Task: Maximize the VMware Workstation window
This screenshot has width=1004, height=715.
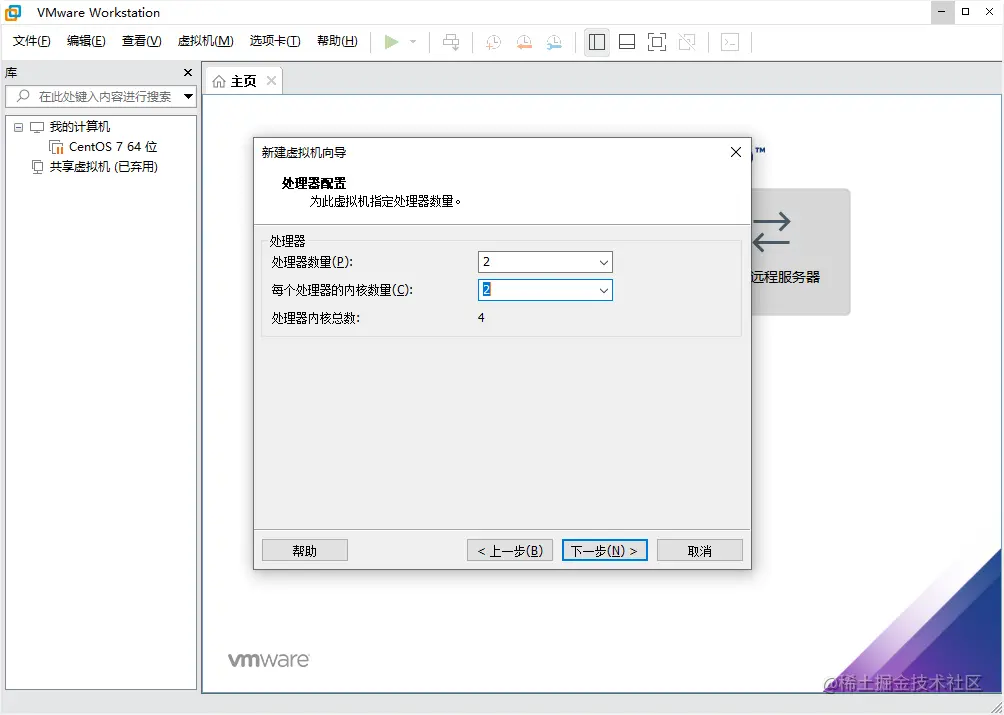Action: (966, 12)
